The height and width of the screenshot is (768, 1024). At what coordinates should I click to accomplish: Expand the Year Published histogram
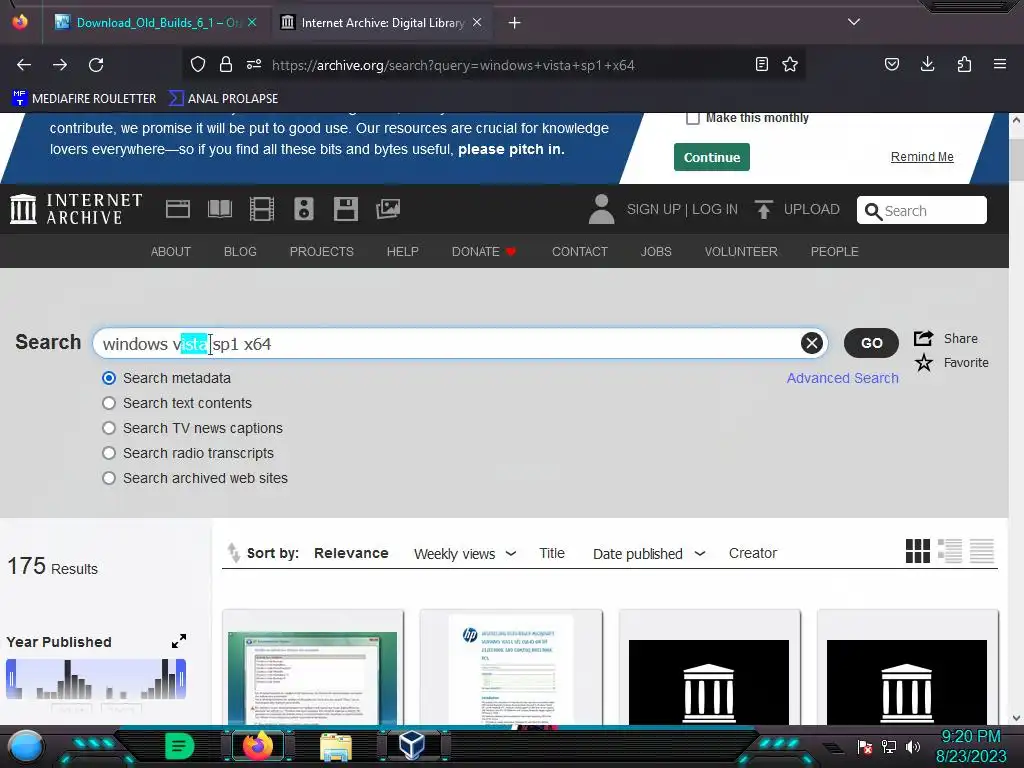pos(179,641)
